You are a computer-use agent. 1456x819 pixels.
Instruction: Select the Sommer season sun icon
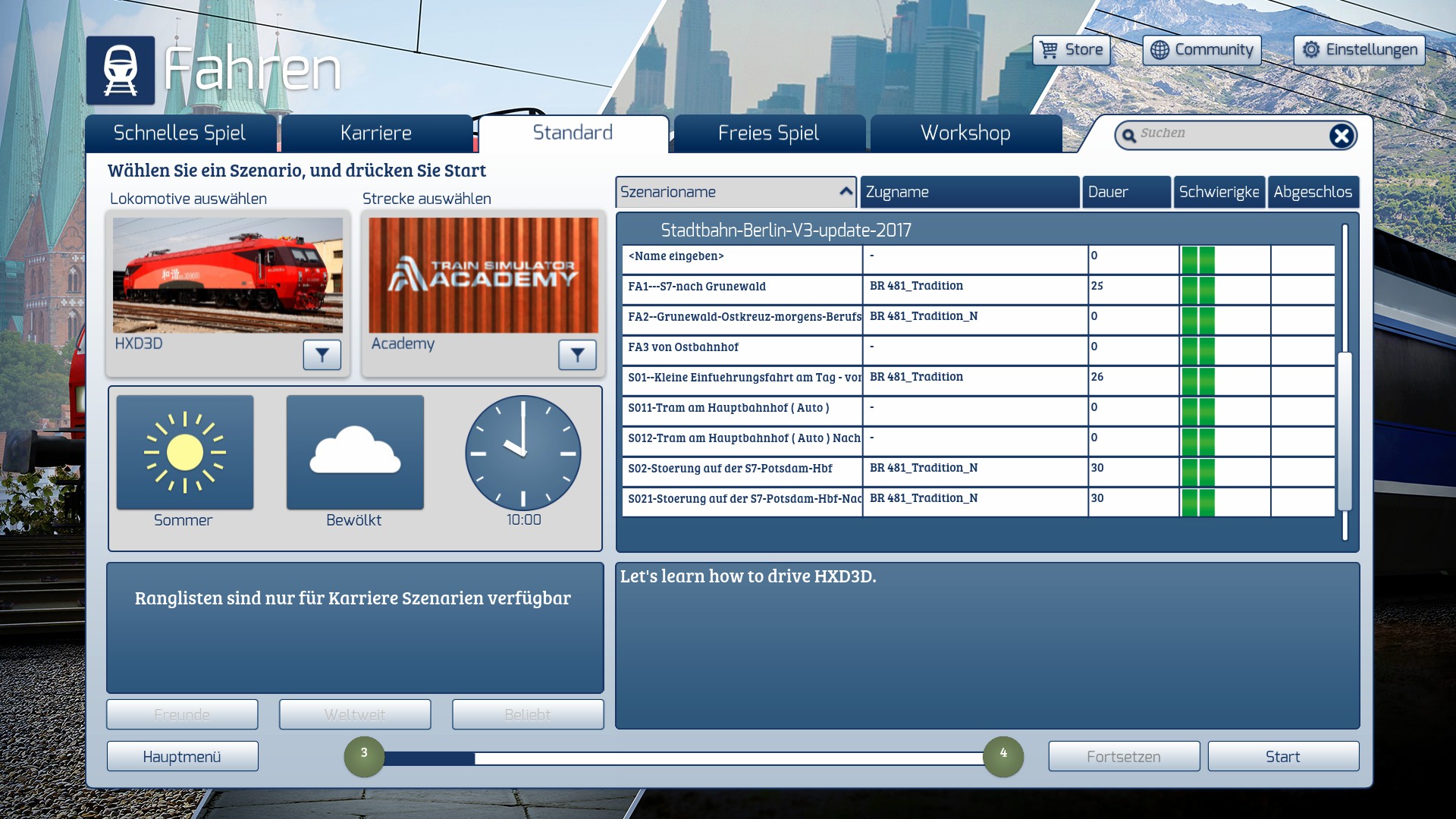point(185,453)
